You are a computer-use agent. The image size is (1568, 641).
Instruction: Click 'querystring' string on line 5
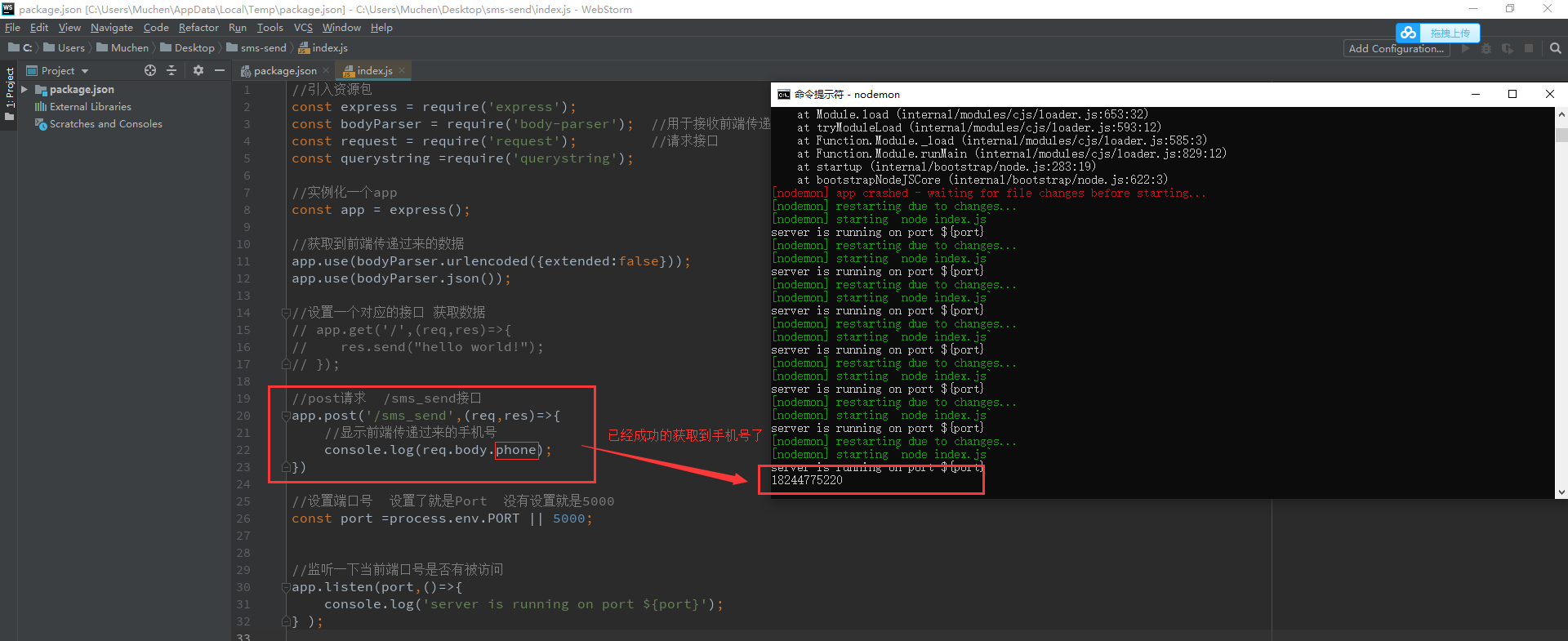click(565, 158)
